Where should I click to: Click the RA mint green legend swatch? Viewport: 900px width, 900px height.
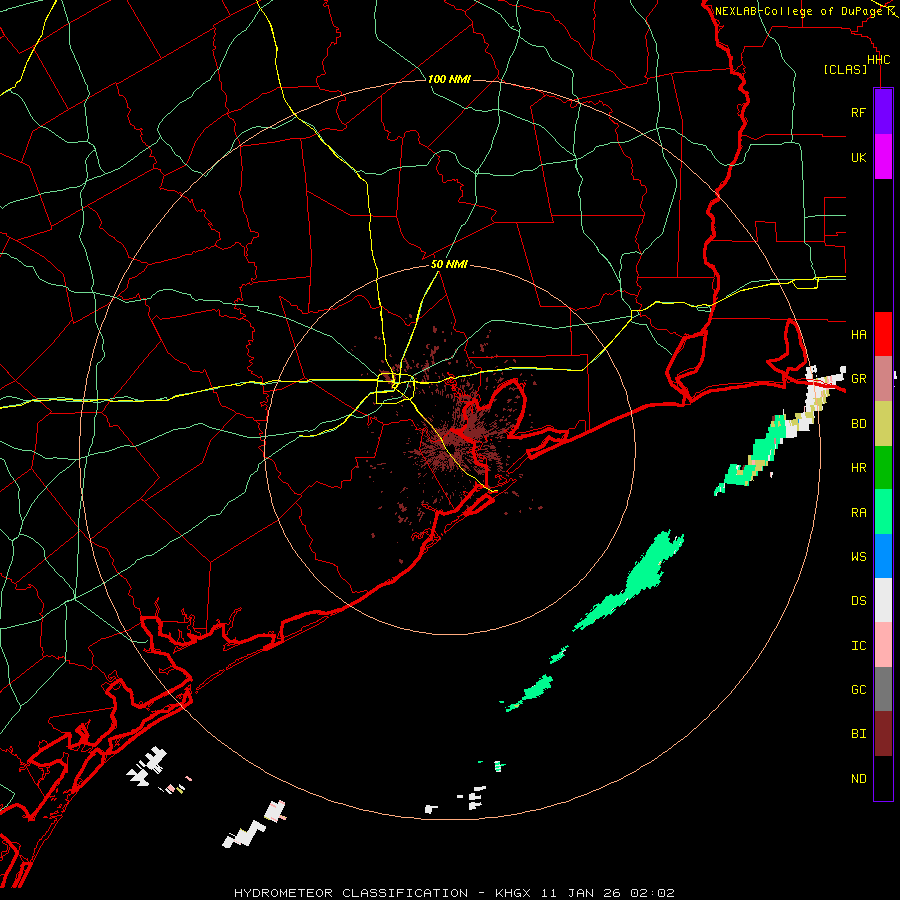[x=883, y=512]
